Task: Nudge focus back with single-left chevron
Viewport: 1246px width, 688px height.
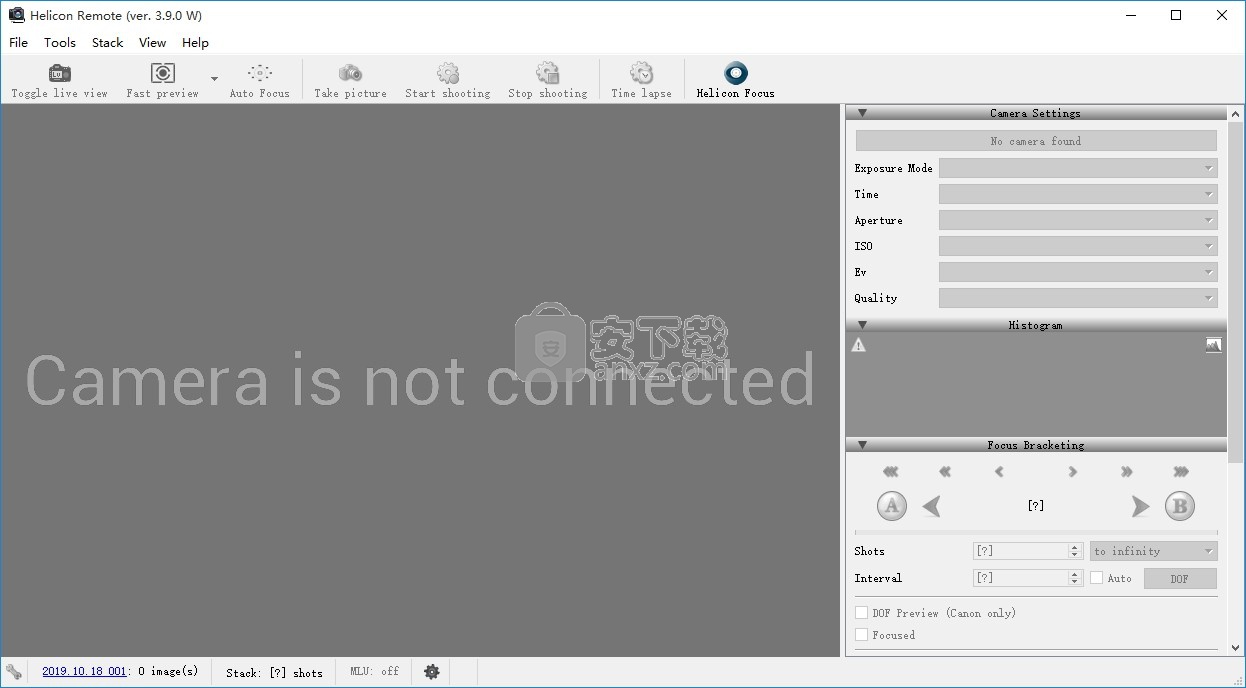Action: [x=999, y=472]
